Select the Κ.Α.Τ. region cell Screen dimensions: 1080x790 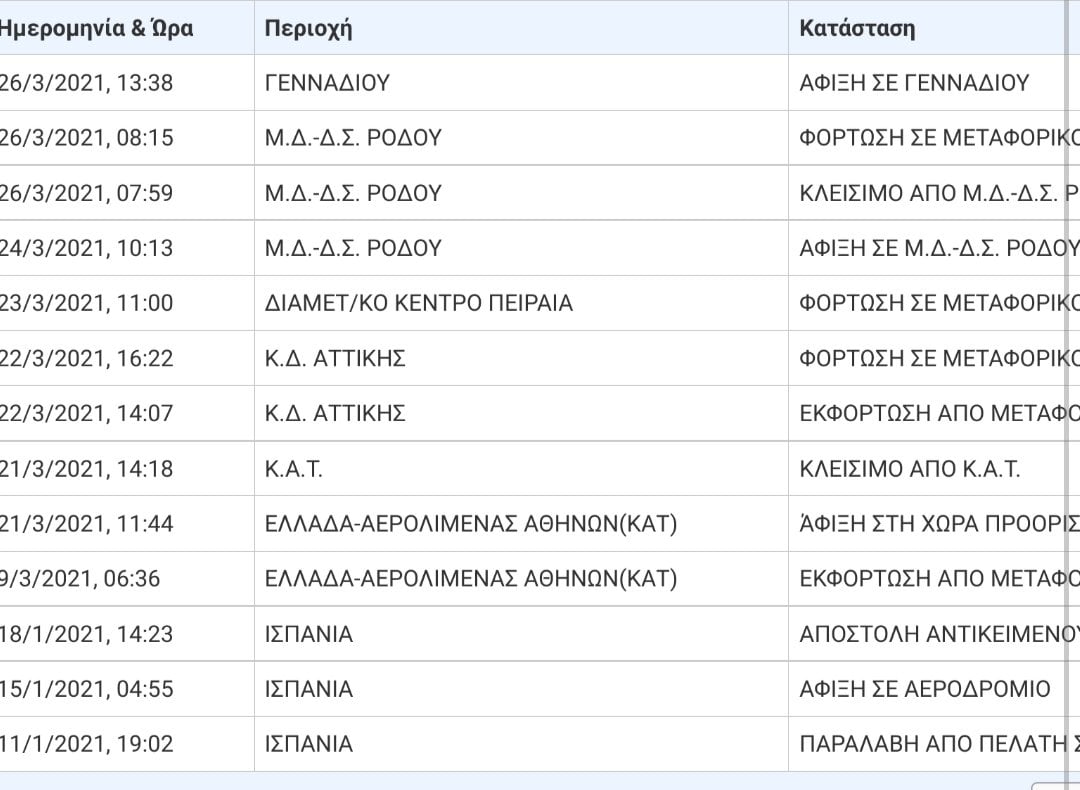[x=293, y=469]
